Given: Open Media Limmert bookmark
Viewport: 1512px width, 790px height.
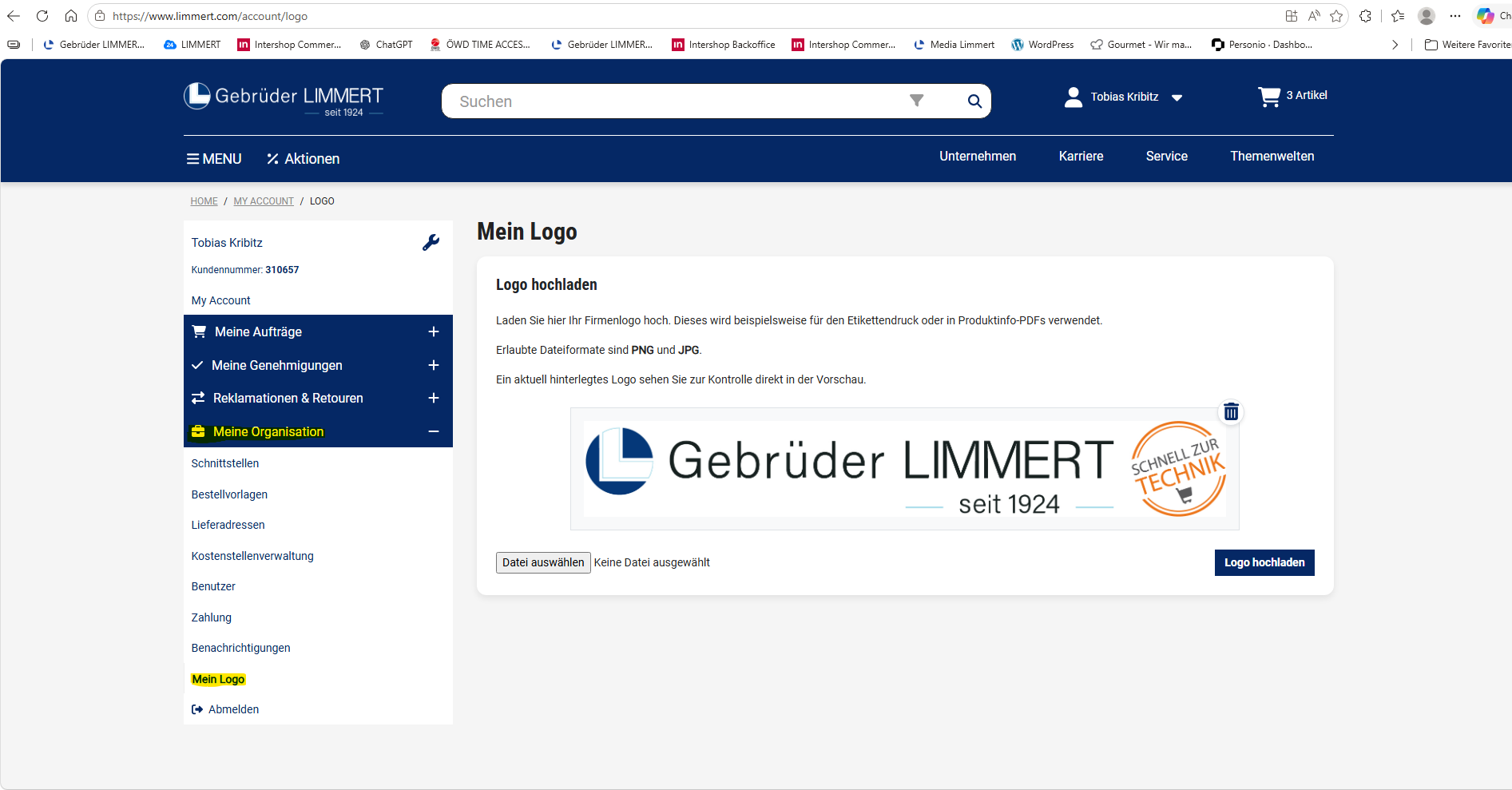Looking at the screenshot, I should (954, 45).
